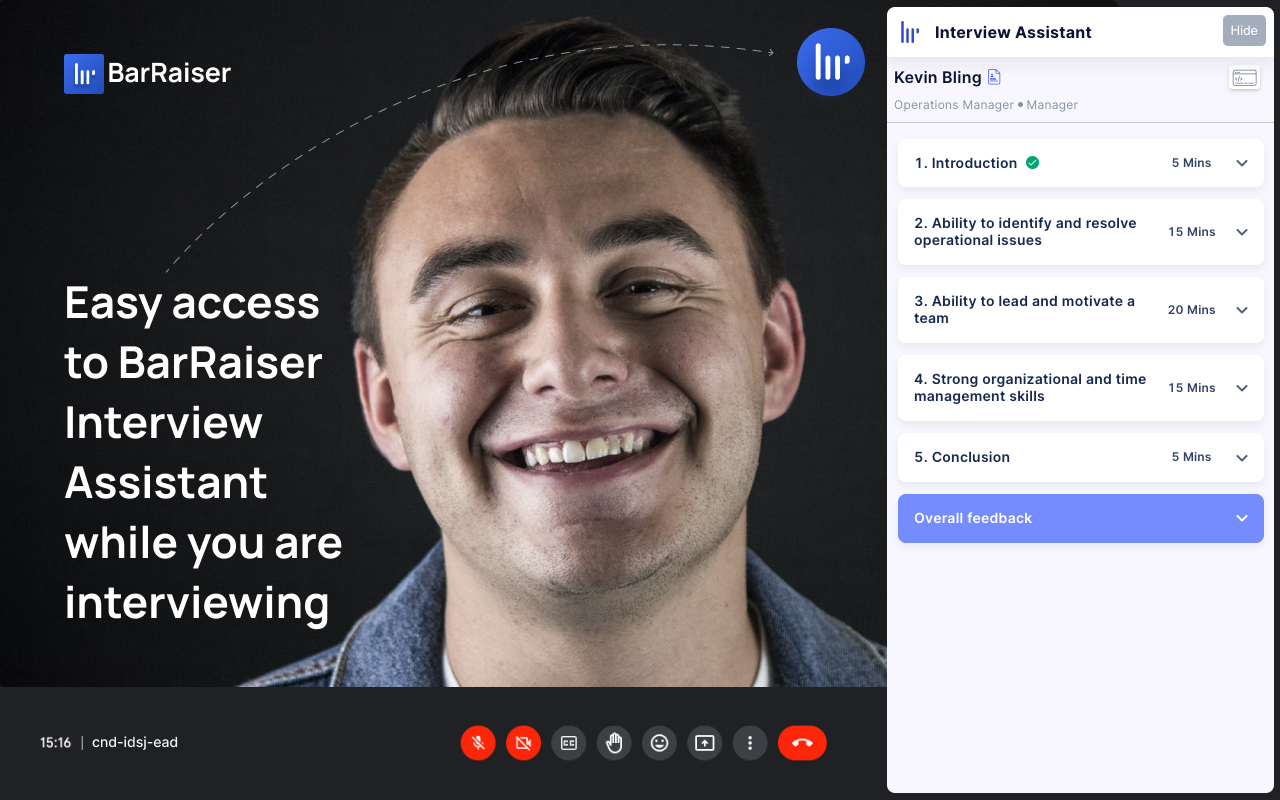End the call with red hang-up button
Image resolution: width=1280 pixels, height=800 pixels.
(x=802, y=743)
